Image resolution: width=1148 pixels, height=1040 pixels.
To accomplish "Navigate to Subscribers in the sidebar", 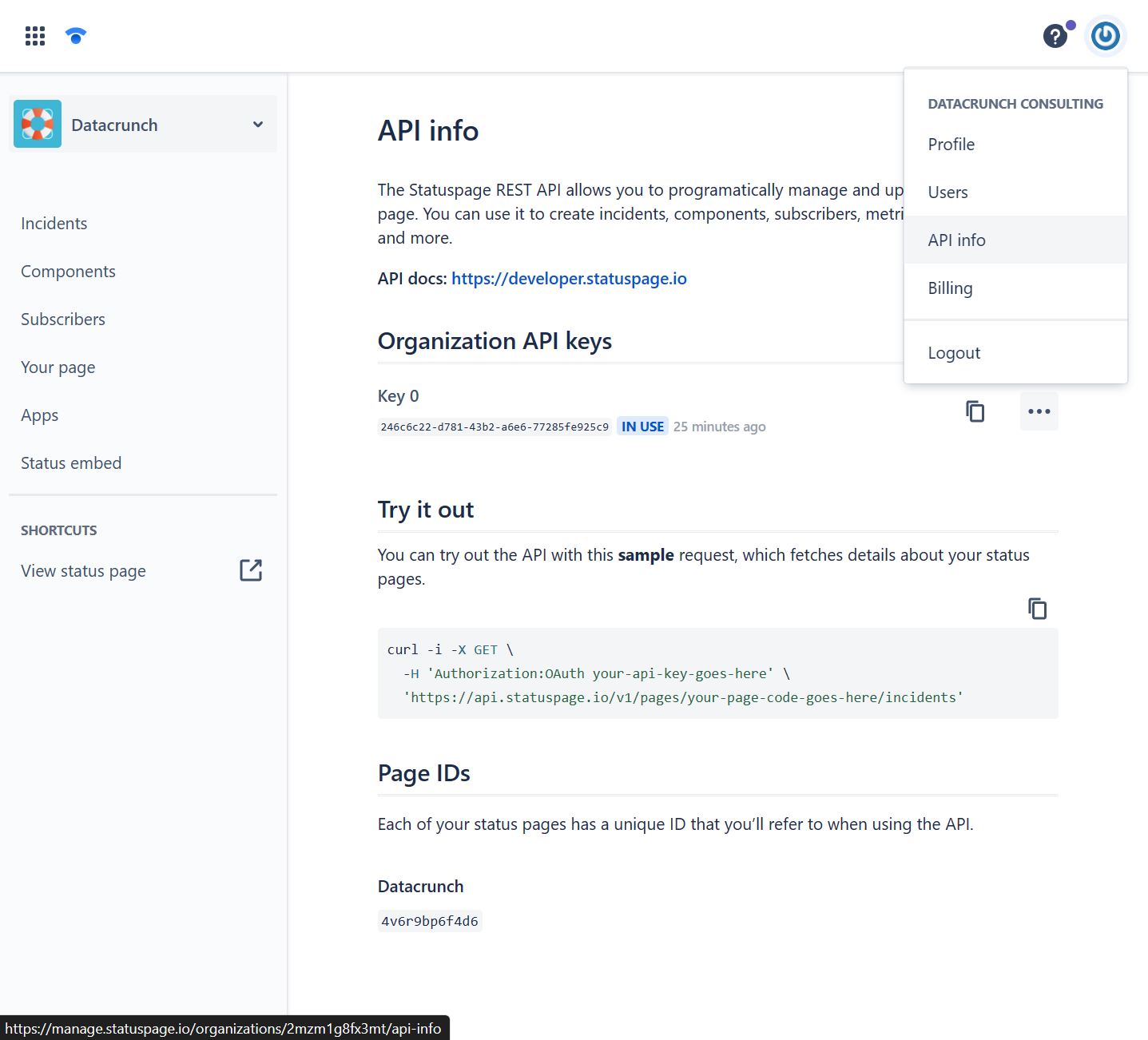I will point(63,320).
